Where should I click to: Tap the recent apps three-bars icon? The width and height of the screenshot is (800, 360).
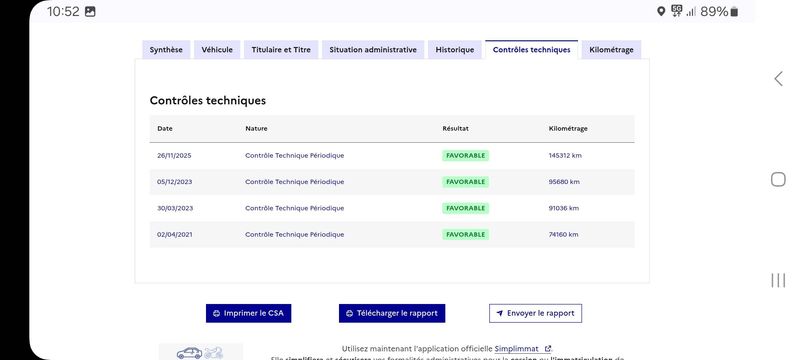click(778, 280)
